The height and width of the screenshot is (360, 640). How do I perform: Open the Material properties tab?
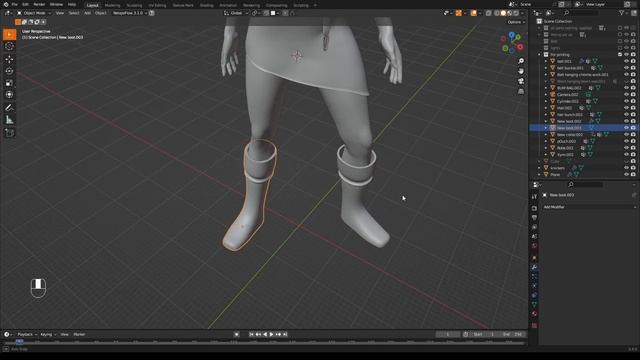pos(534,313)
